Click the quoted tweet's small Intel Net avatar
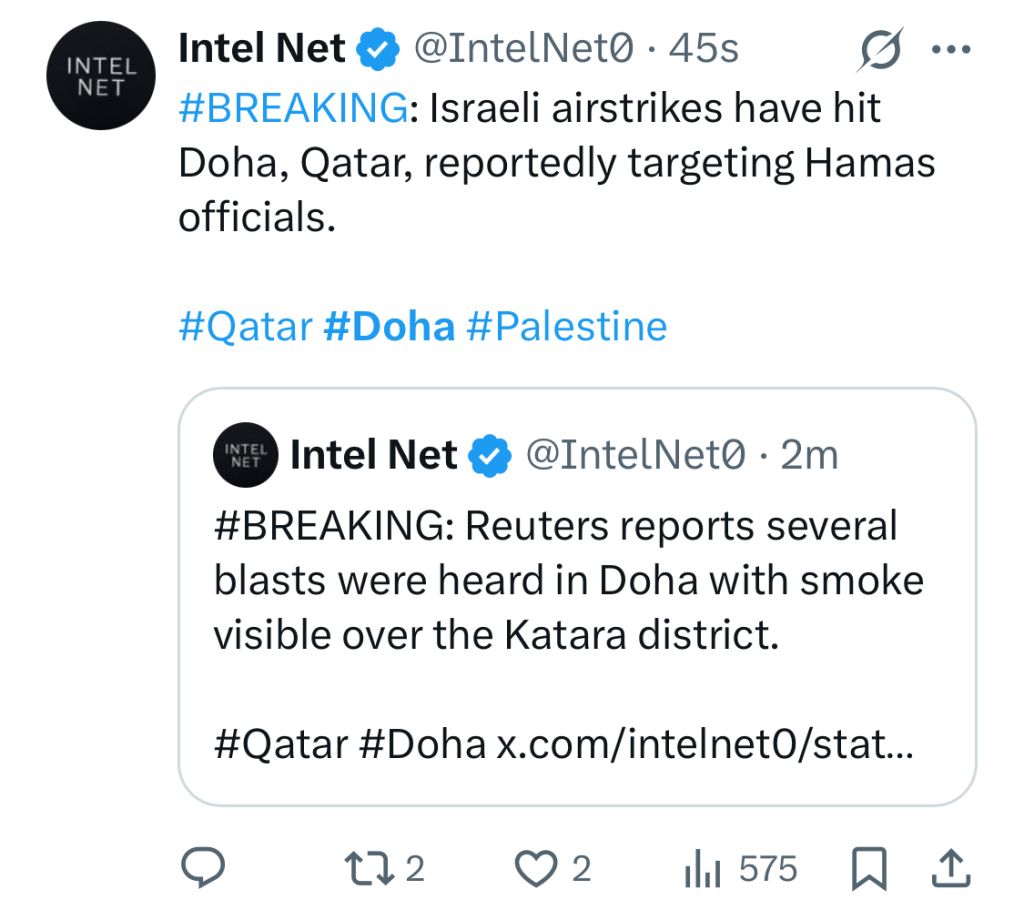Screen dimensions: 1024x920 pos(243,456)
